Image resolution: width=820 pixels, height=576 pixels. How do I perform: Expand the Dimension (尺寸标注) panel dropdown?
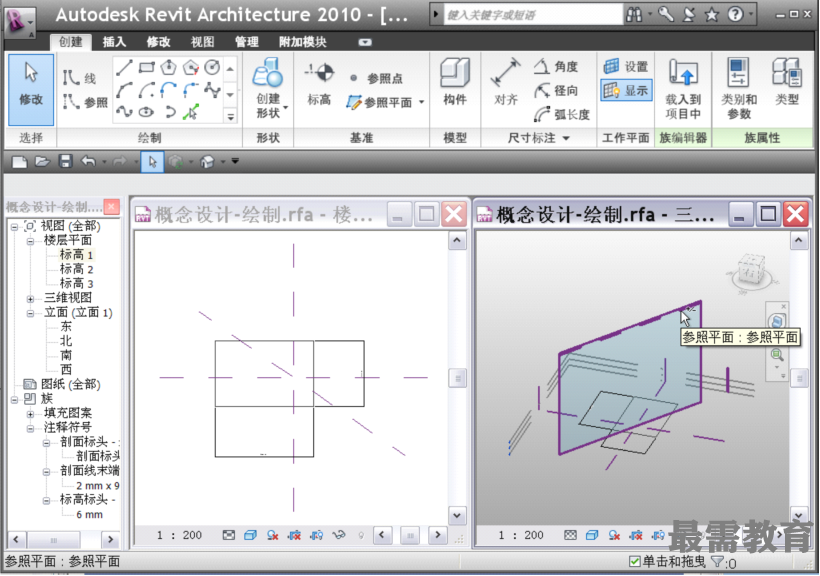click(x=566, y=138)
